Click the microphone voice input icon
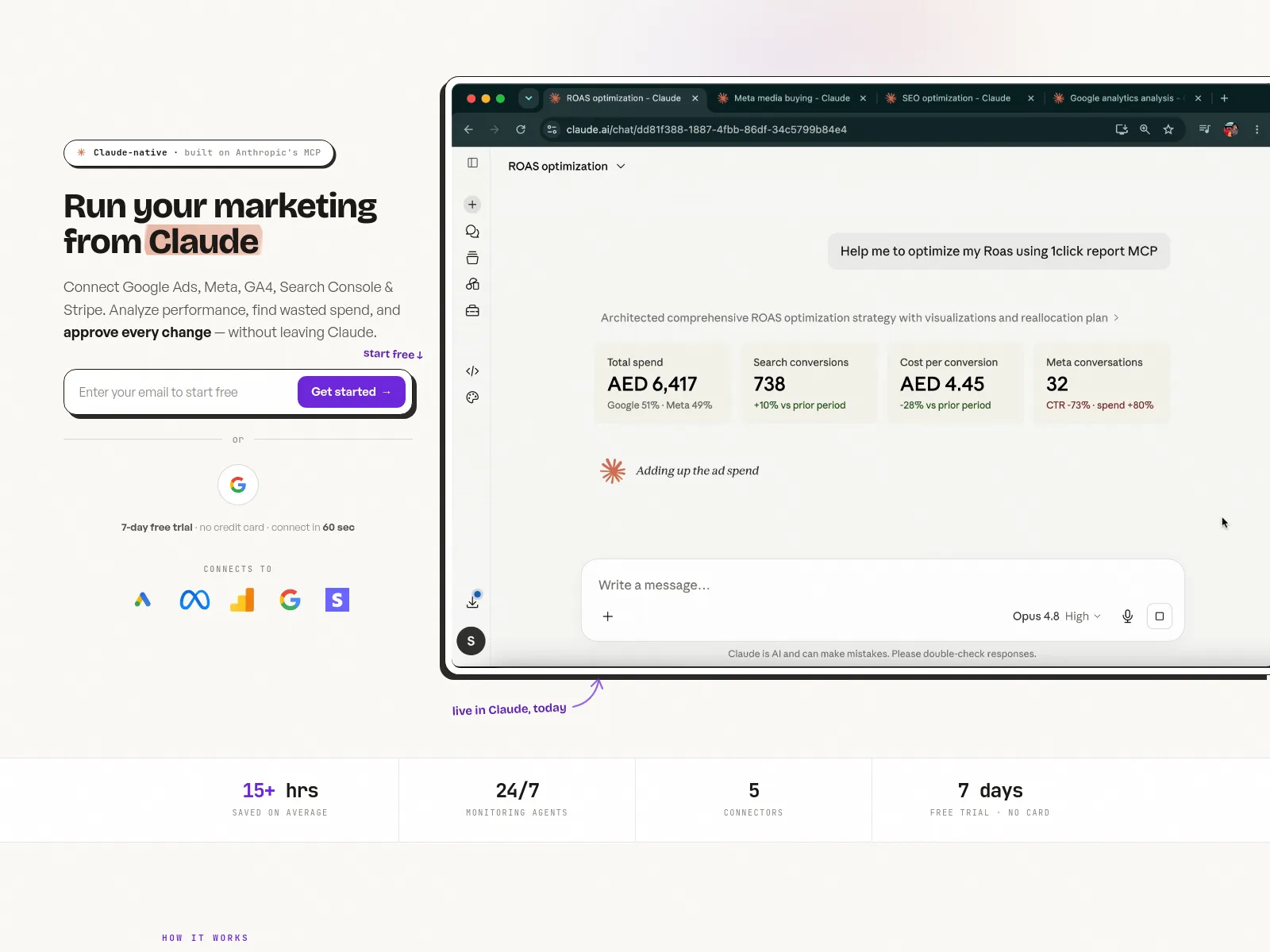 point(1127,616)
